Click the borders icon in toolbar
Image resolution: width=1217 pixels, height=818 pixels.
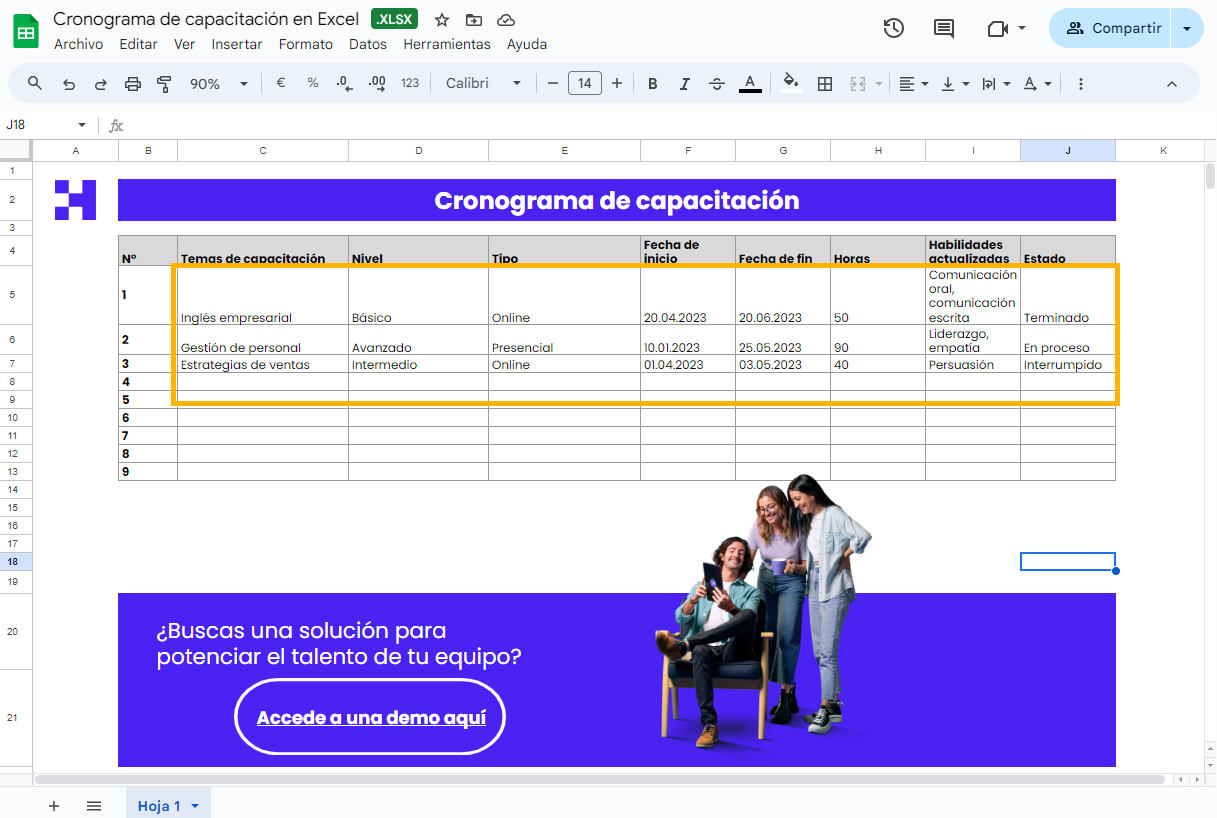tap(825, 84)
